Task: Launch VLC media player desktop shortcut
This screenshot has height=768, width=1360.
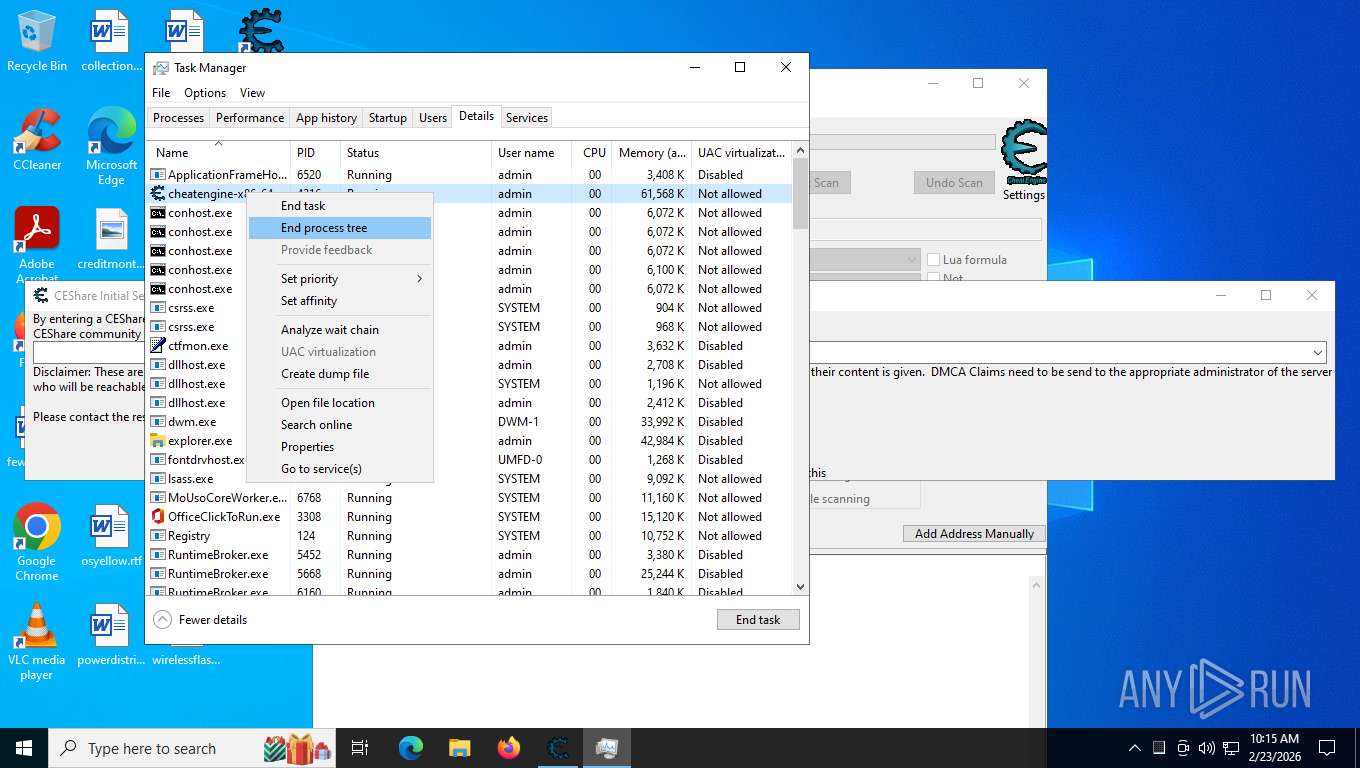Action: click(x=37, y=641)
